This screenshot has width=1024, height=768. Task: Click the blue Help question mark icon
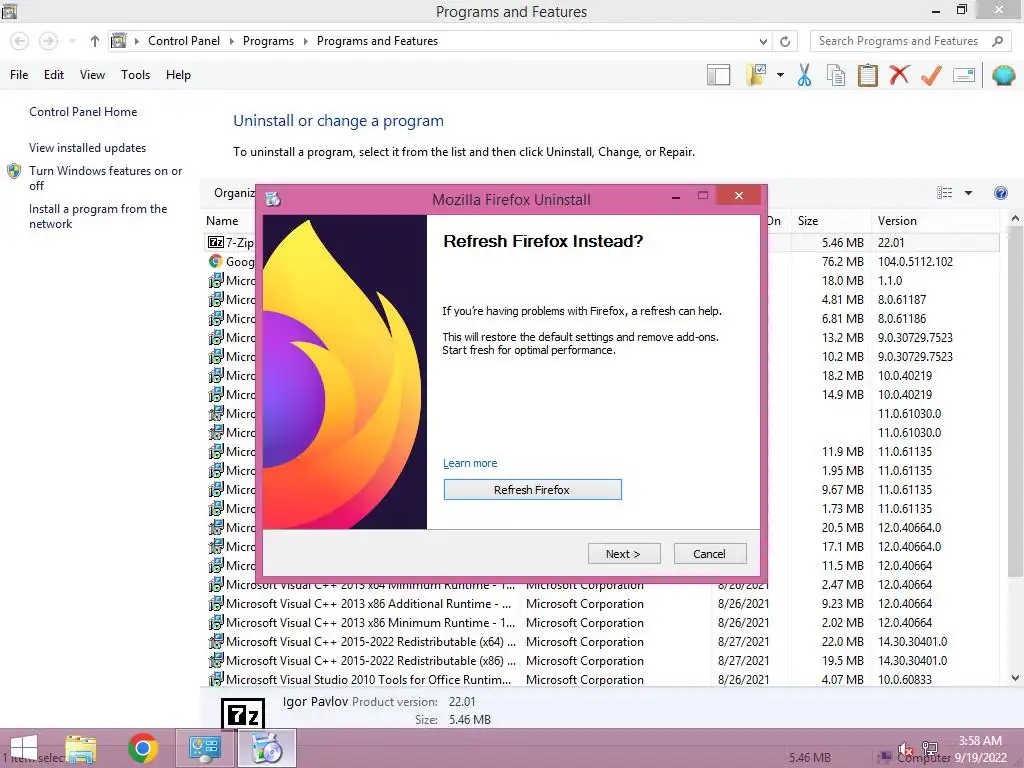tap(1000, 193)
